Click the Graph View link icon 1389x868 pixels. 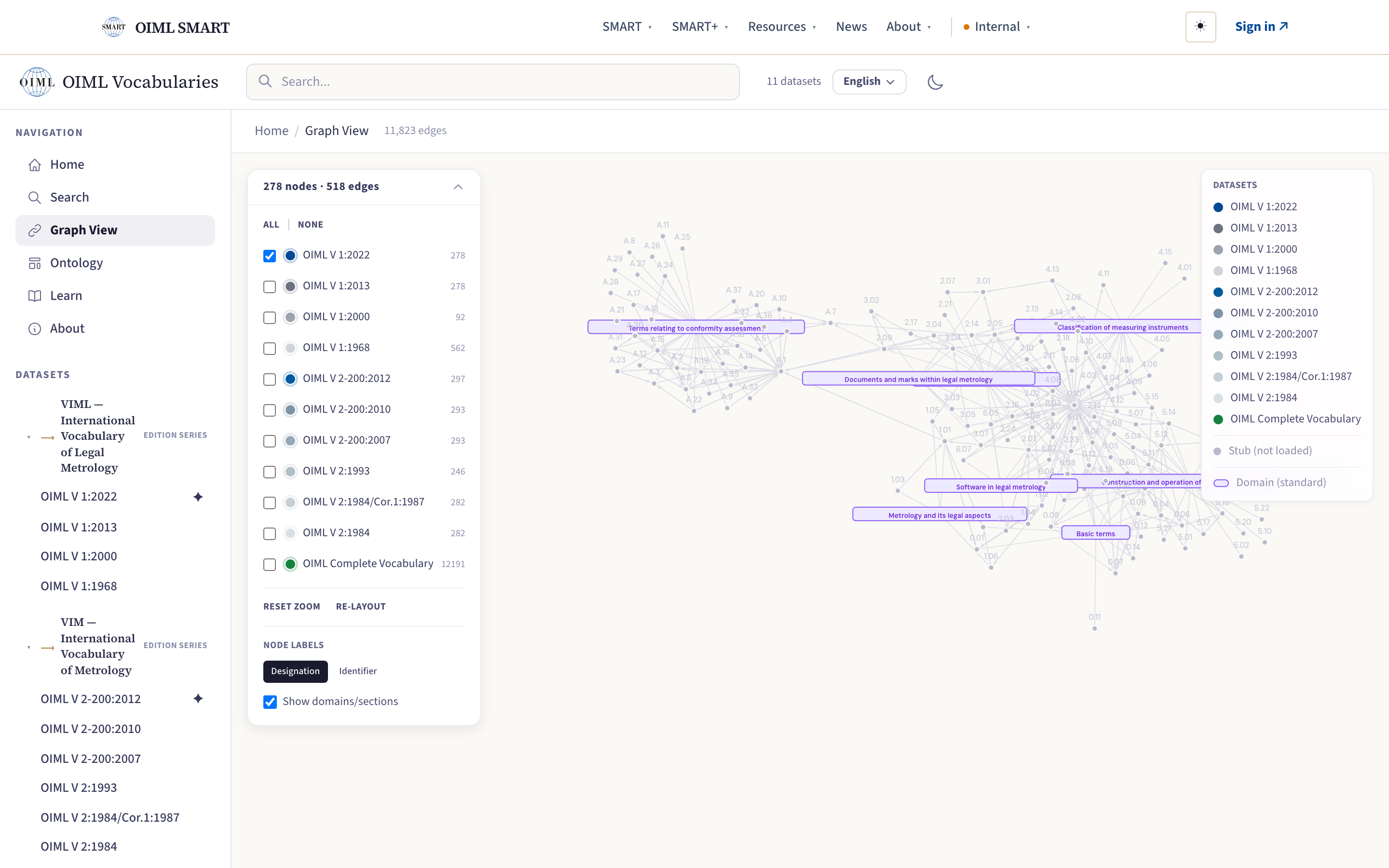[34, 230]
